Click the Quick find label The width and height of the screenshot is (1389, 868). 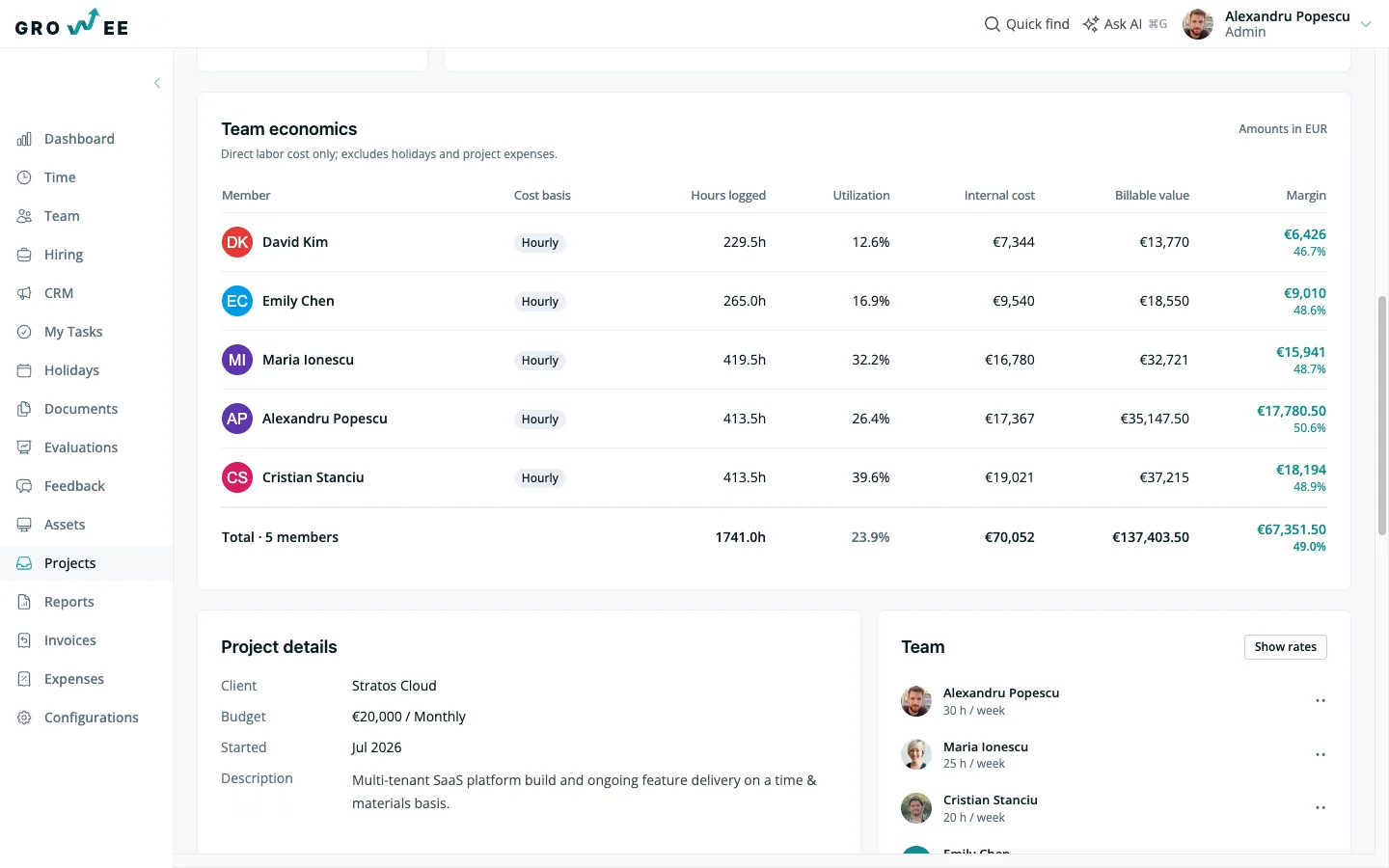(x=1038, y=24)
